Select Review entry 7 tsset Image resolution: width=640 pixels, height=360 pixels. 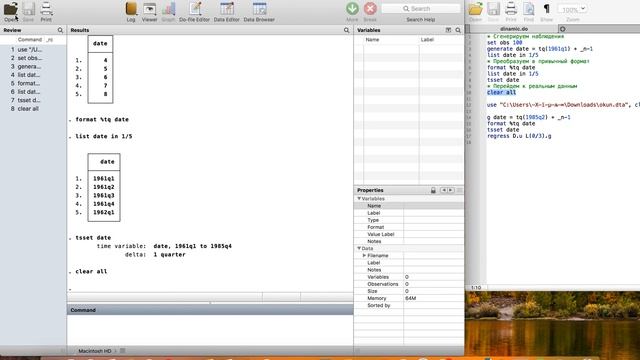(x=33, y=100)
